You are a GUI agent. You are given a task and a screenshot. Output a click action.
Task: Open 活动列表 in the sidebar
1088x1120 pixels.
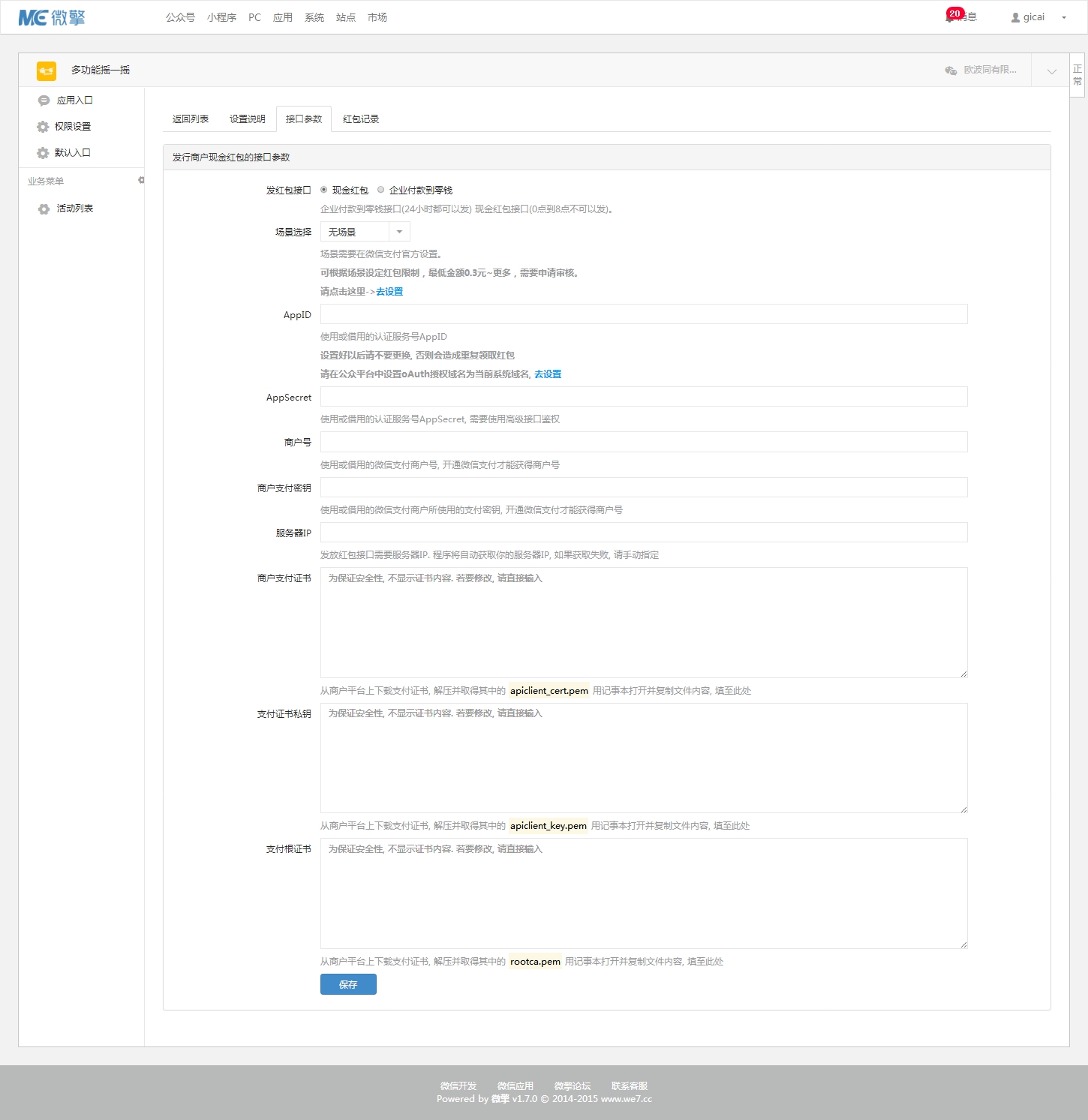tap(75, 209)
